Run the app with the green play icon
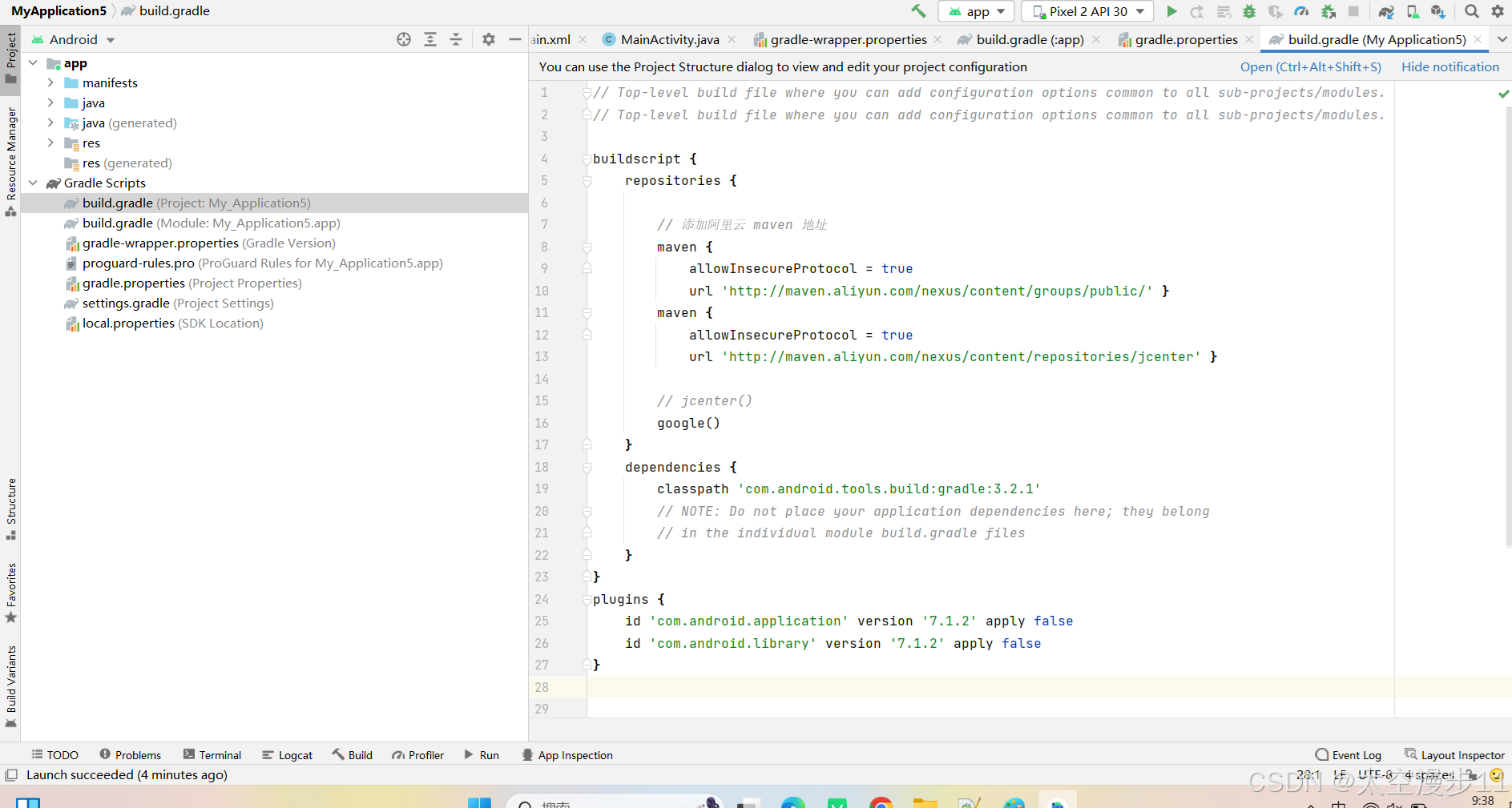This screenshot has width=1512, height=808. [x=1173, y=11]
